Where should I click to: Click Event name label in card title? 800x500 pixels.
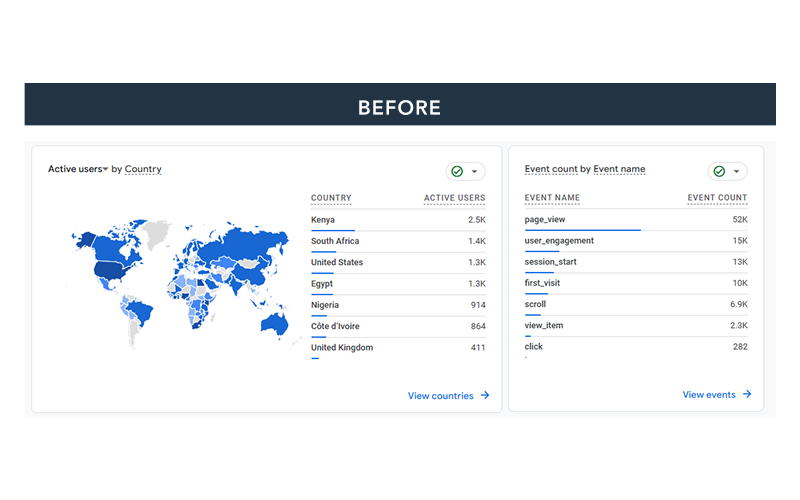[619, 169]
